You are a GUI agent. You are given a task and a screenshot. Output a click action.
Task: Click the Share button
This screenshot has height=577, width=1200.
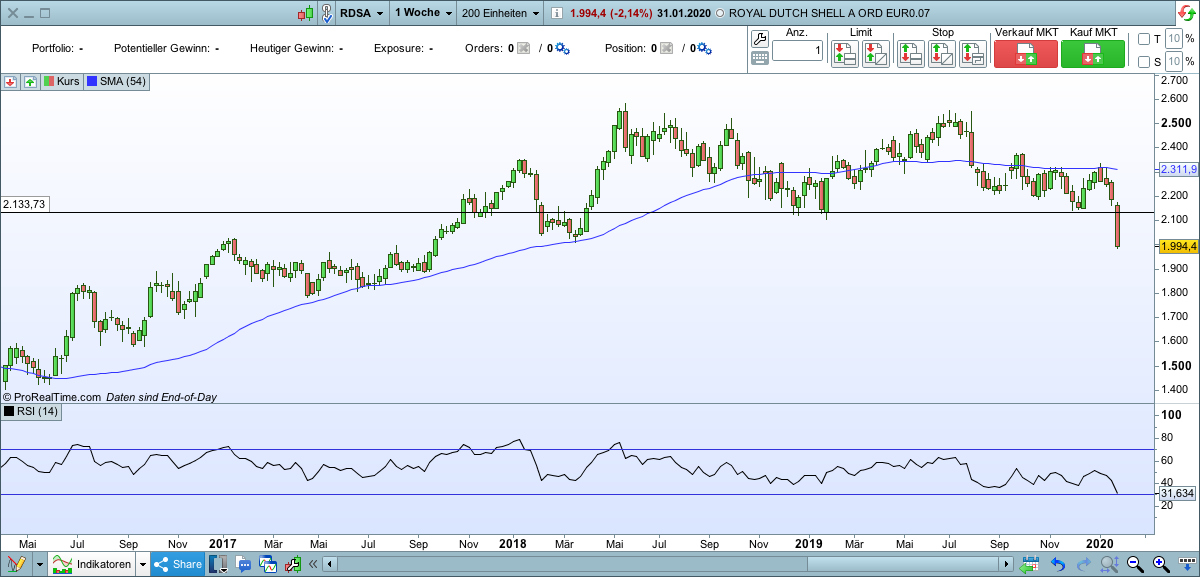[x=177, y=565]
